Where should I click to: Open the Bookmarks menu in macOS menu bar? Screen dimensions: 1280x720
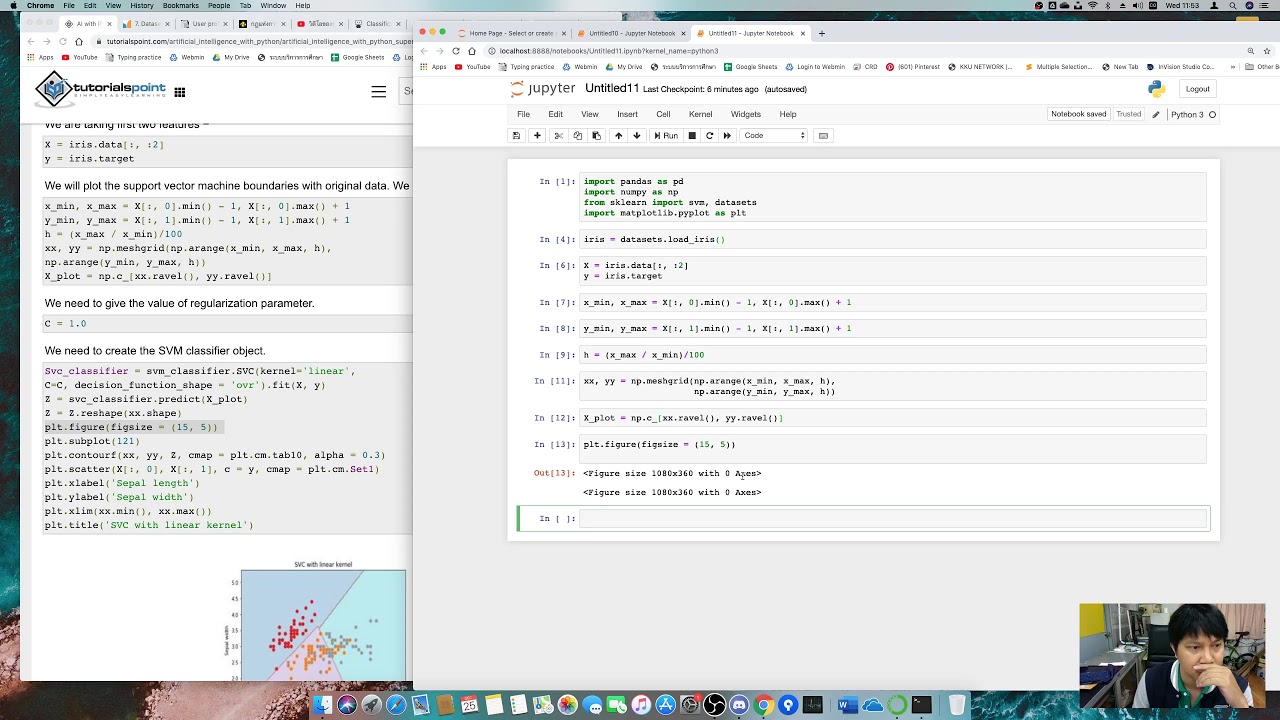click(x=181, y=5)
